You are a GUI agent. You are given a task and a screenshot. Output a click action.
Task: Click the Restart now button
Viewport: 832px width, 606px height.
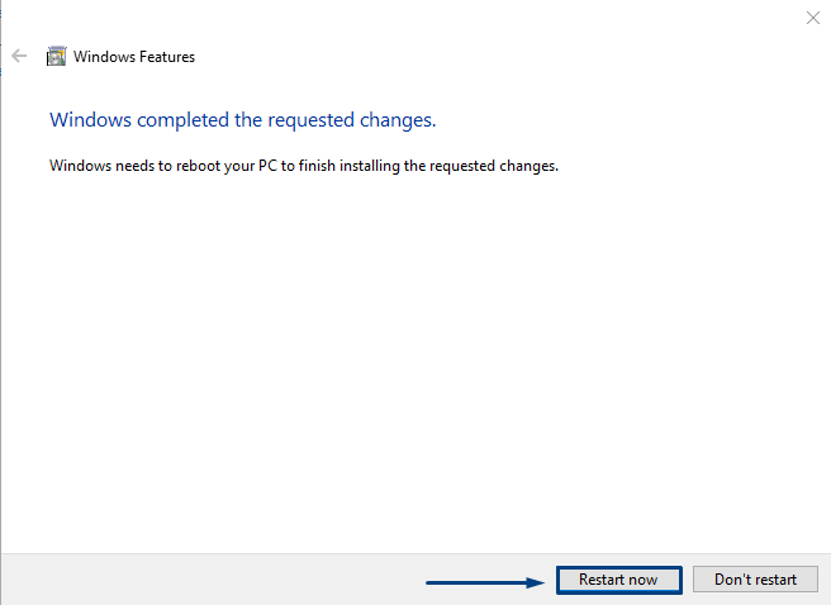point(619,579)
